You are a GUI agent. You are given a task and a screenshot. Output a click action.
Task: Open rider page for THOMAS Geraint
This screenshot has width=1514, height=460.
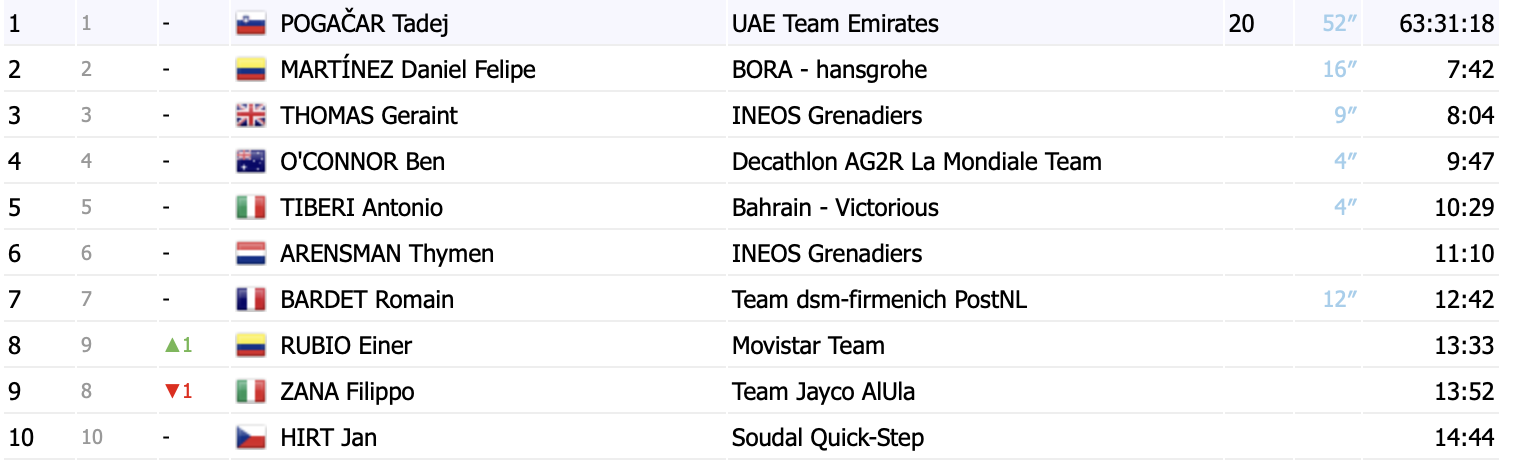[x=369, y=116]
